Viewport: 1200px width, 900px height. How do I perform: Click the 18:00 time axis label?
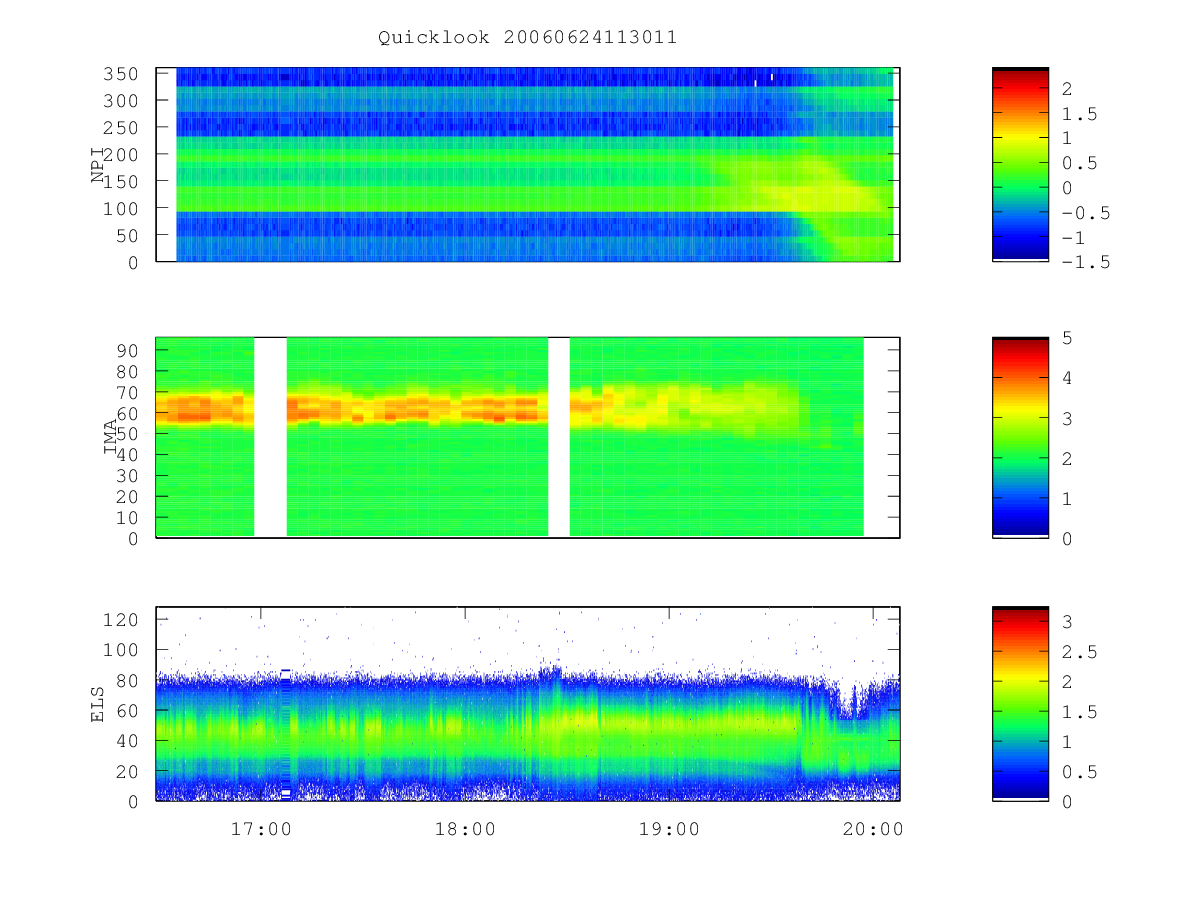465,829
